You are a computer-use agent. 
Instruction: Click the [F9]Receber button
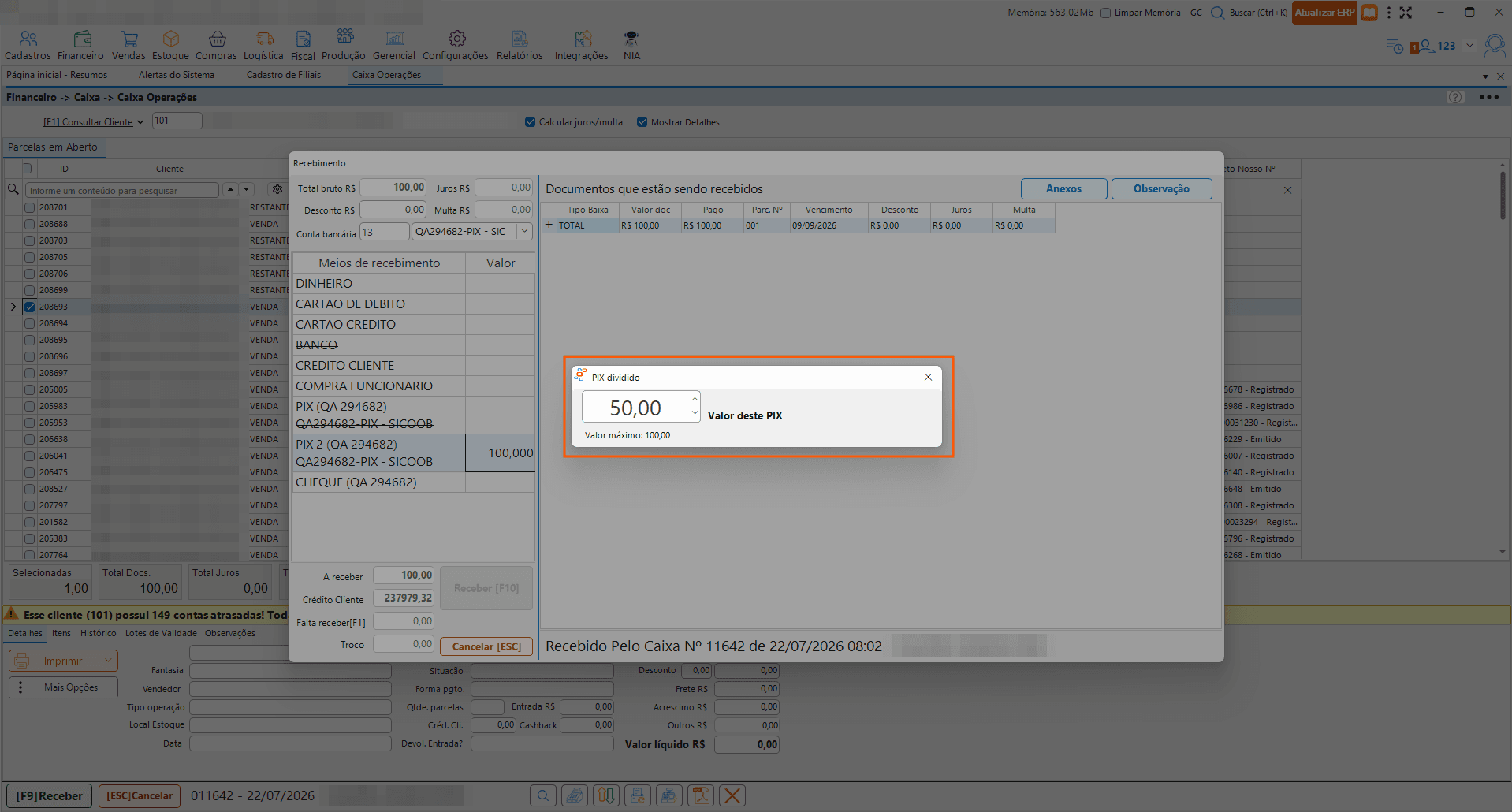tap(50, 795)
